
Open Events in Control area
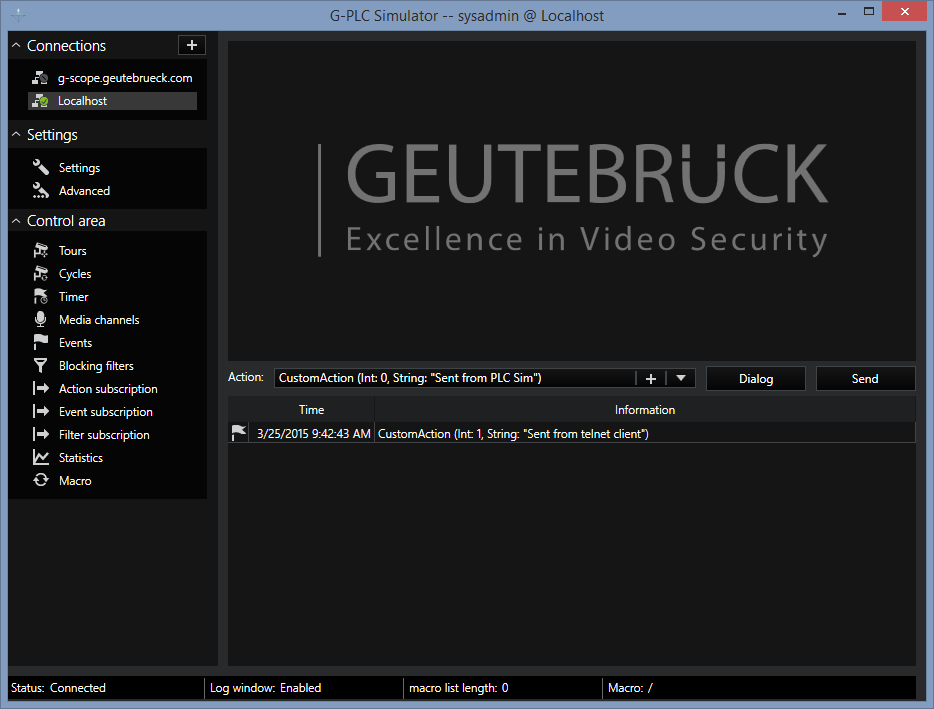[x=75, y=343]
